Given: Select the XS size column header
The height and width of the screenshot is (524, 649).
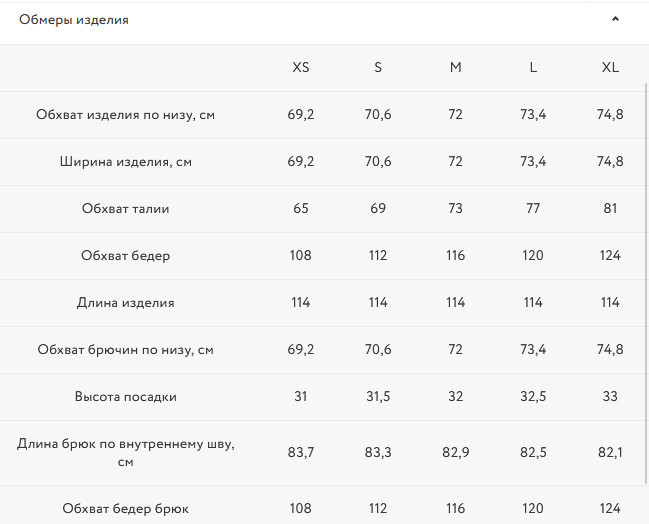Looking at the screenshot, I should tap(301, 68).
